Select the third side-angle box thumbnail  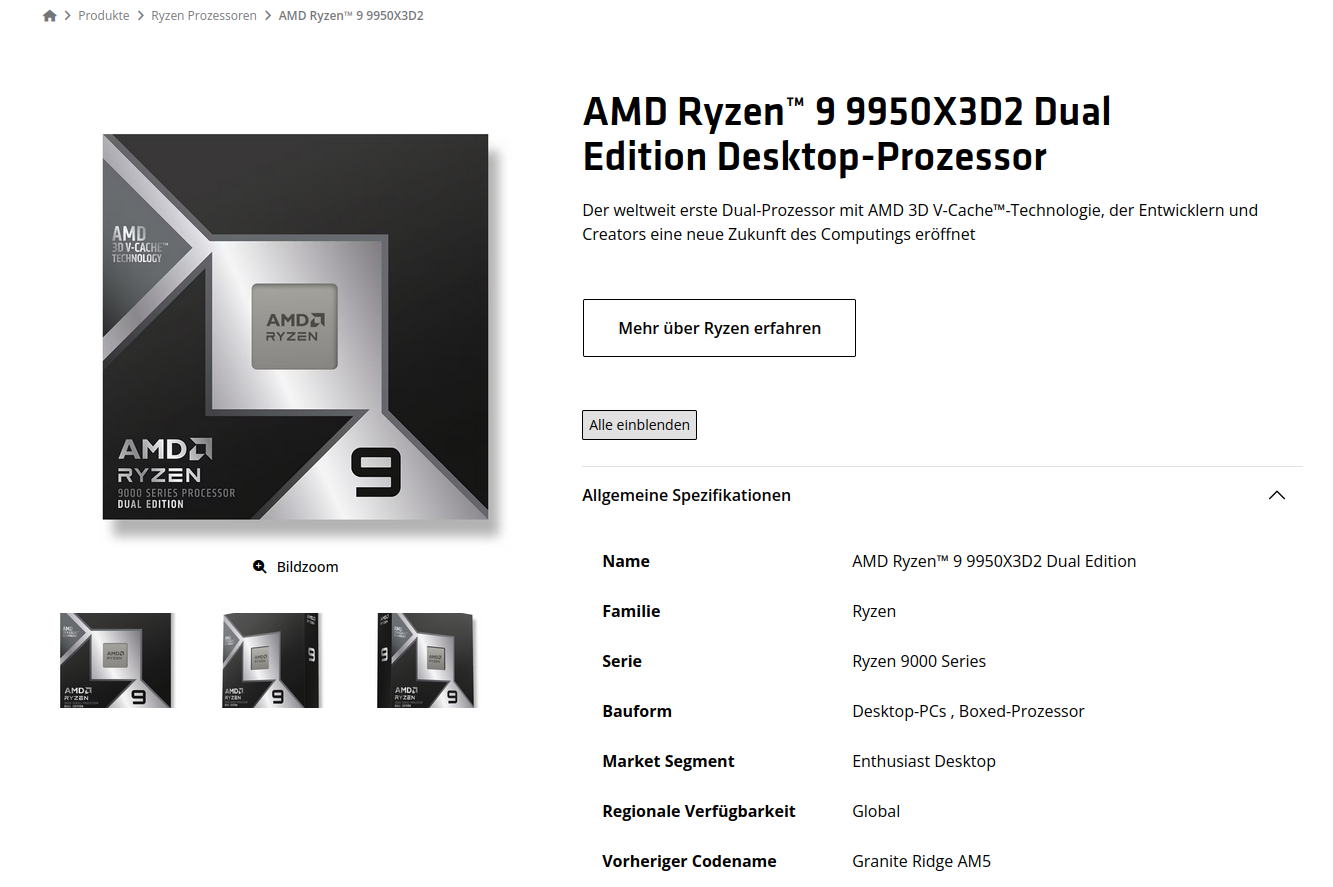click(x=427, y=660)
